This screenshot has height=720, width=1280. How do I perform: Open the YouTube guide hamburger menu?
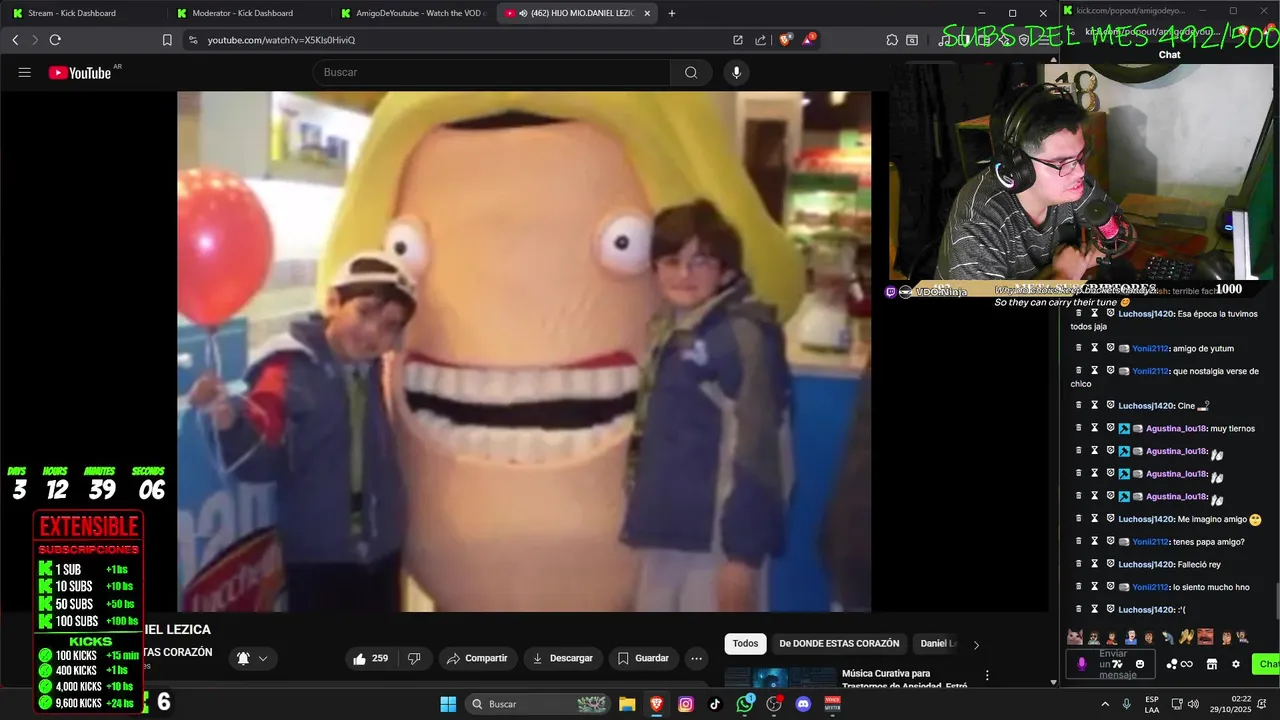tap(25, 72)
